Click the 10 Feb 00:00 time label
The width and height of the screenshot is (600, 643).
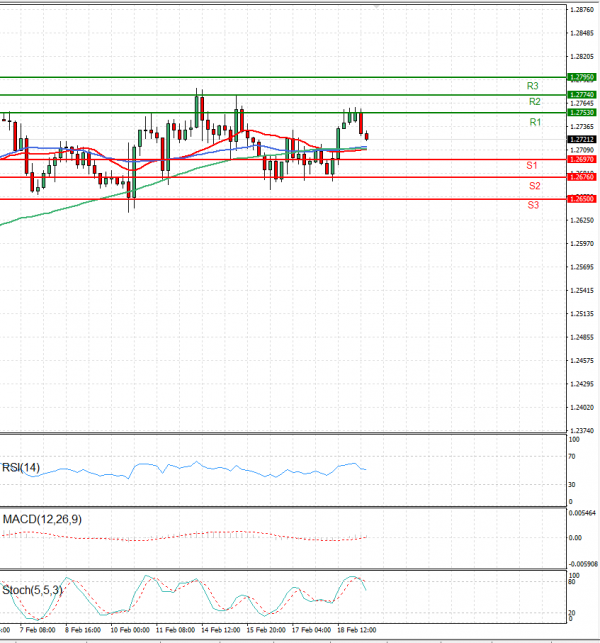click(130, 630)
